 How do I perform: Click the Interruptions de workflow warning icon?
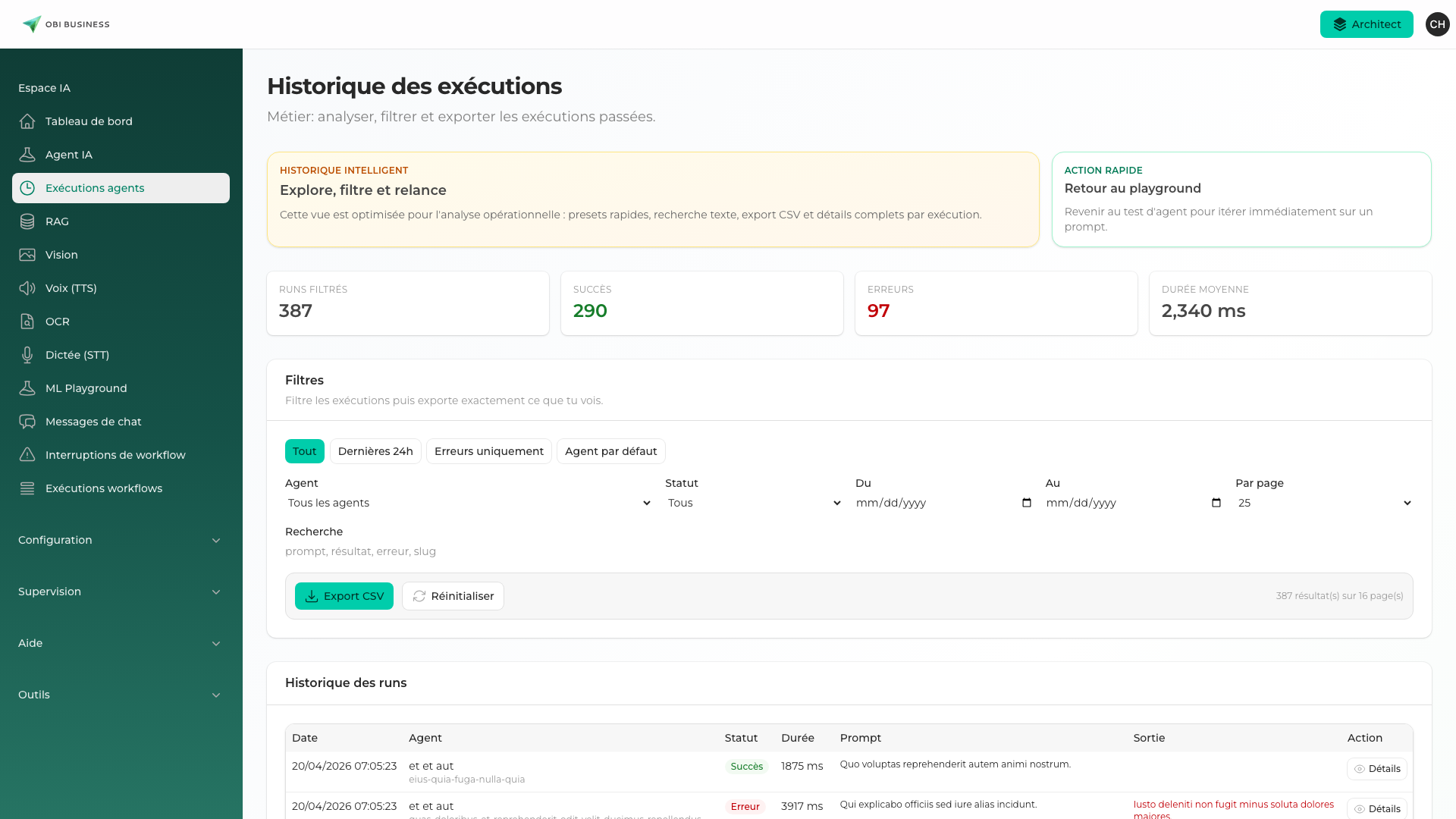(x=27, y=455)
